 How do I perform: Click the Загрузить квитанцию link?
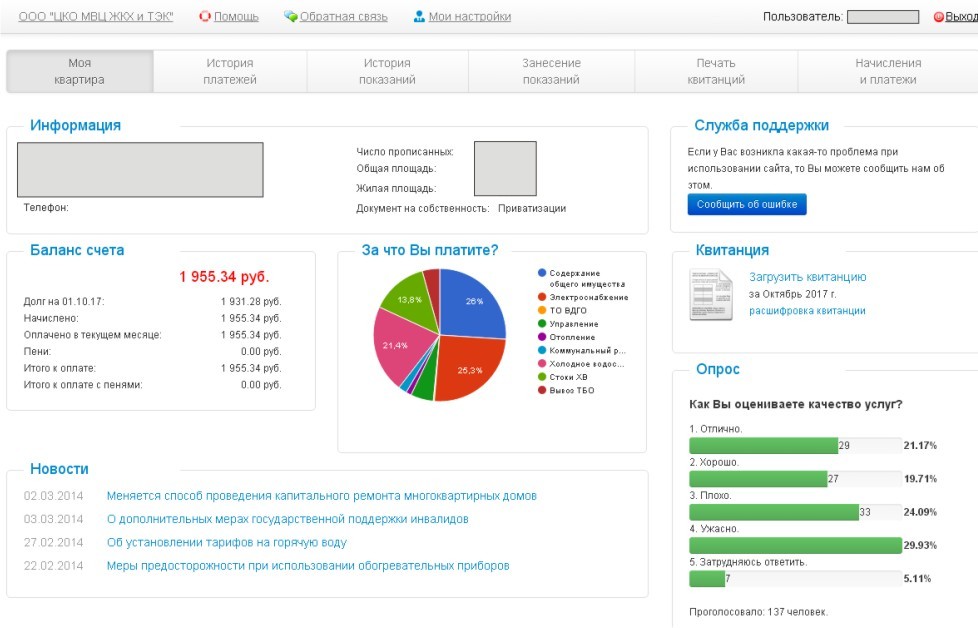(x=808, y=277)
